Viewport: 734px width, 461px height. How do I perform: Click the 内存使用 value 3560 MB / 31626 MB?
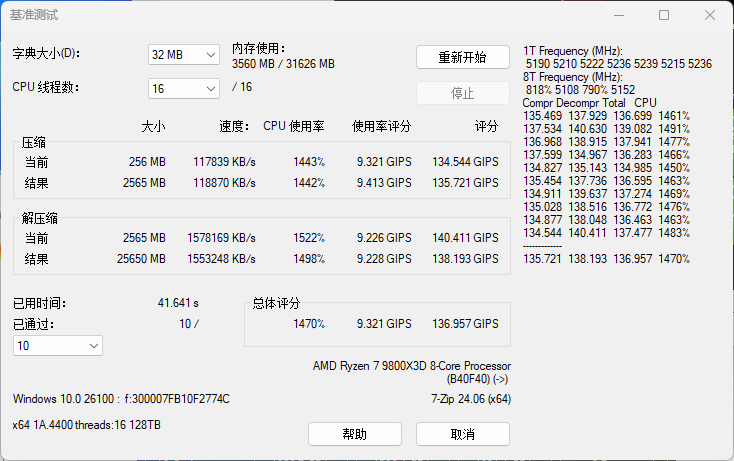[x=283, y=64]
